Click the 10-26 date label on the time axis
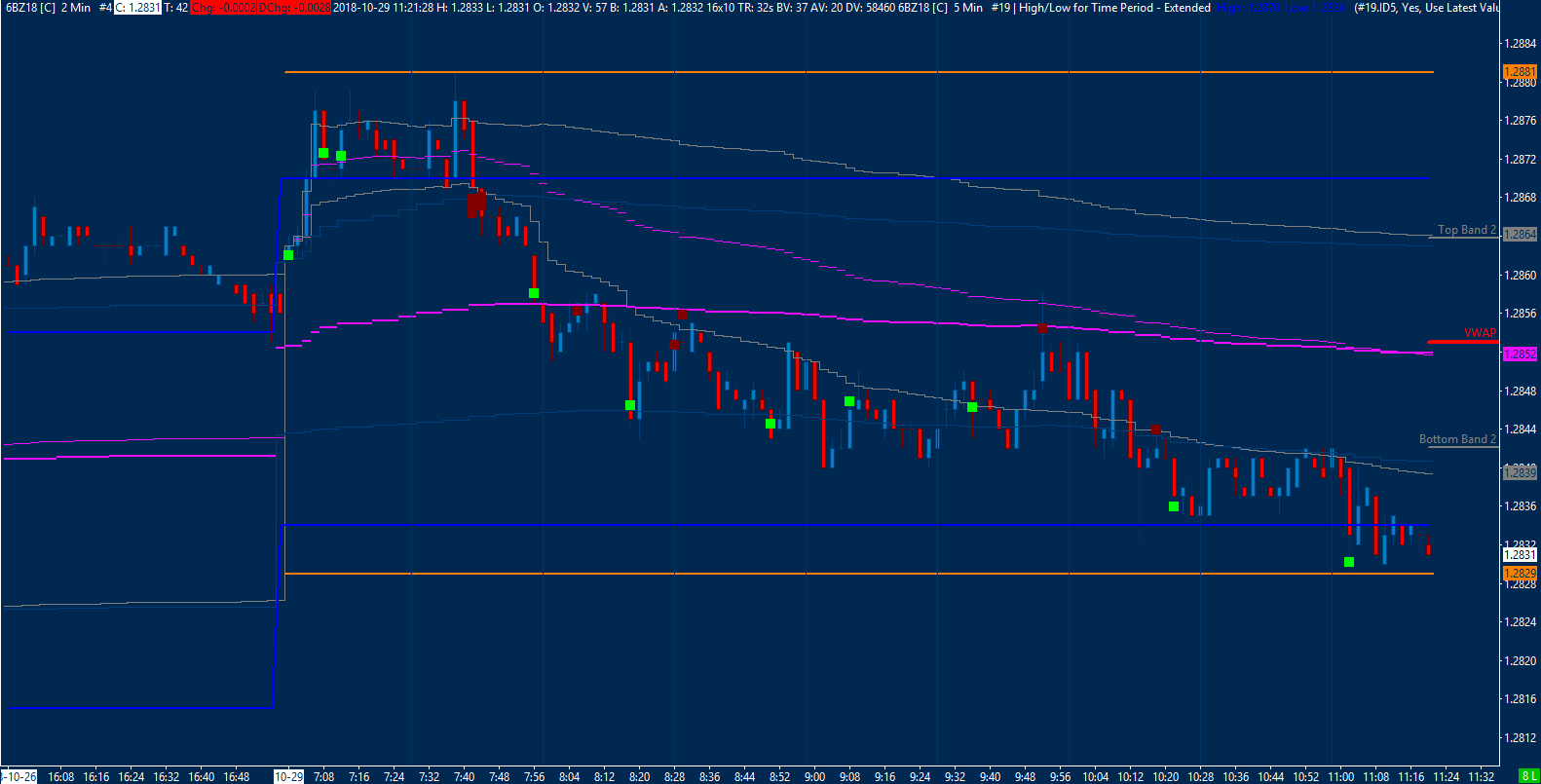 (x=20, y=776)
